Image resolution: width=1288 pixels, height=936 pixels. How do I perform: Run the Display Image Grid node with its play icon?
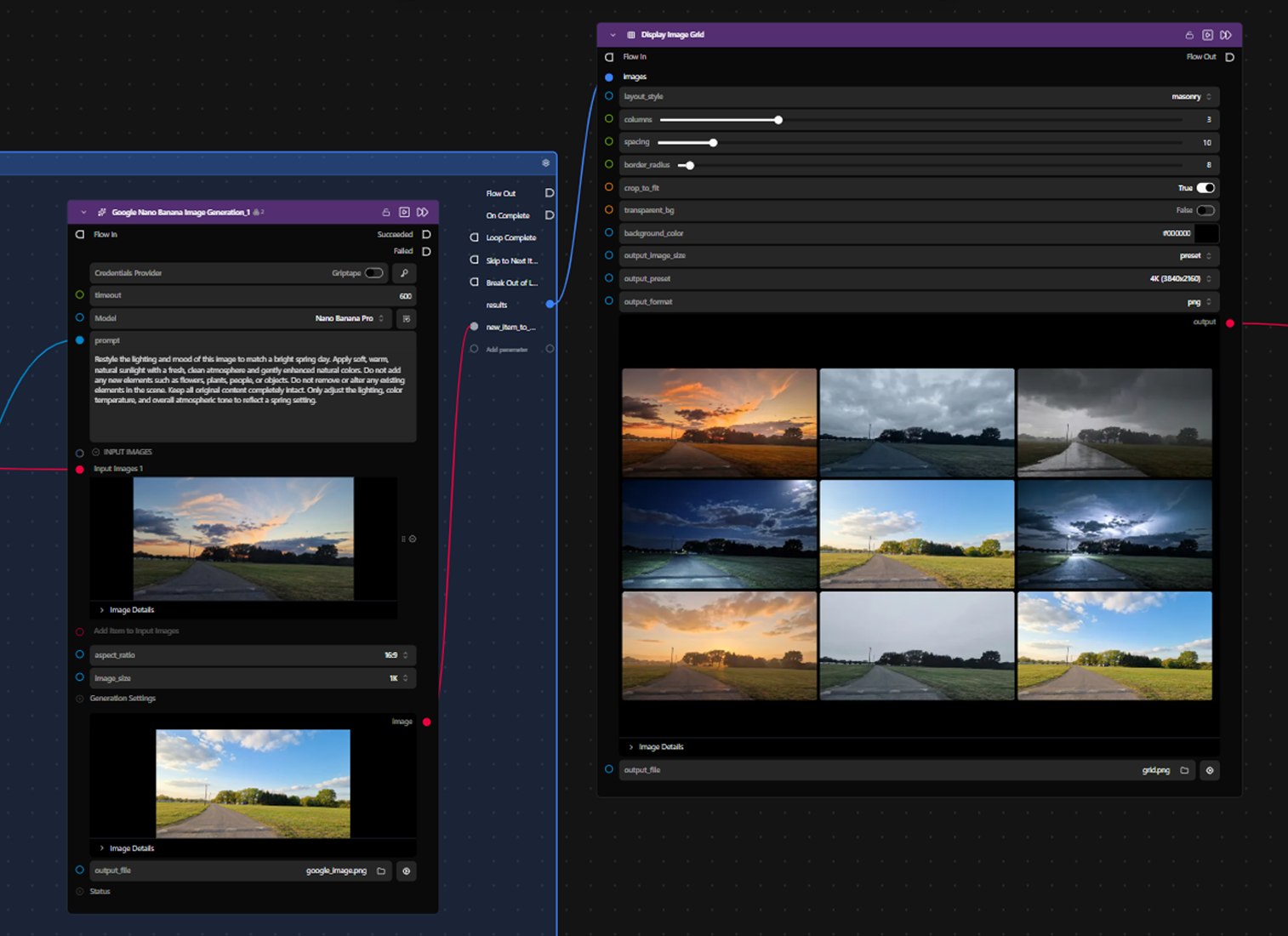click(1207, 35)
